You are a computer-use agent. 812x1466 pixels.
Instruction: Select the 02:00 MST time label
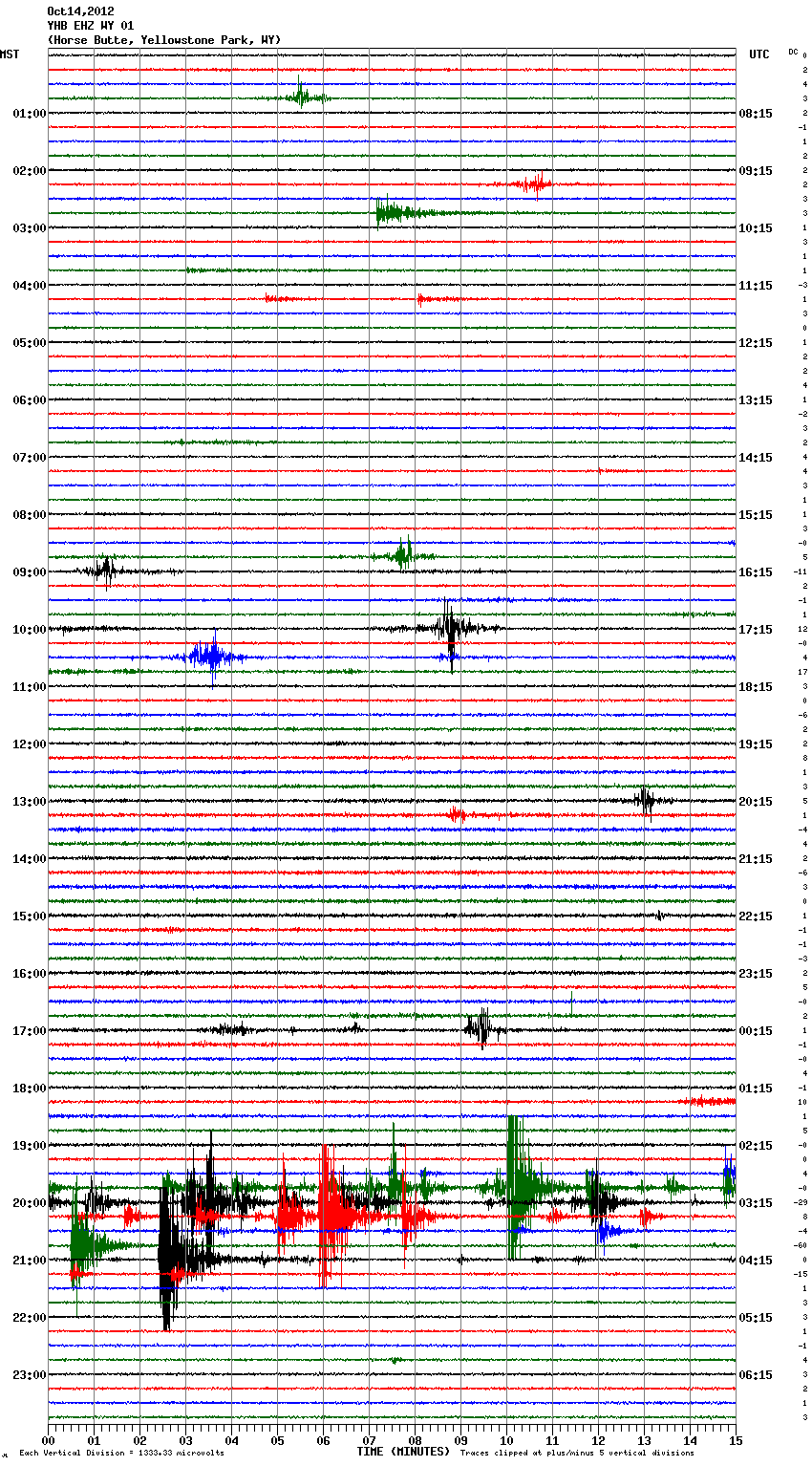[30, 171]
